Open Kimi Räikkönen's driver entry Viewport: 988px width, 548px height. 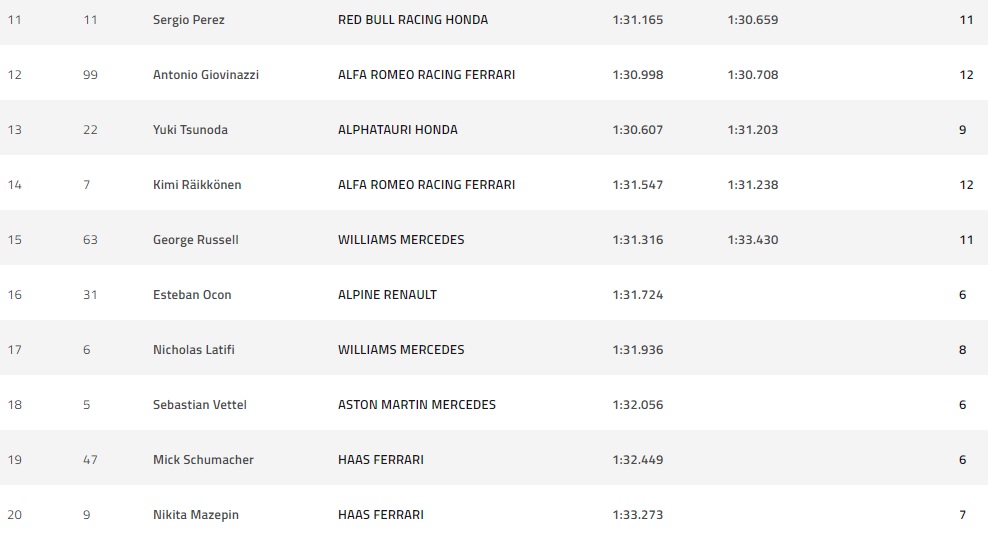tap(196, 185)
